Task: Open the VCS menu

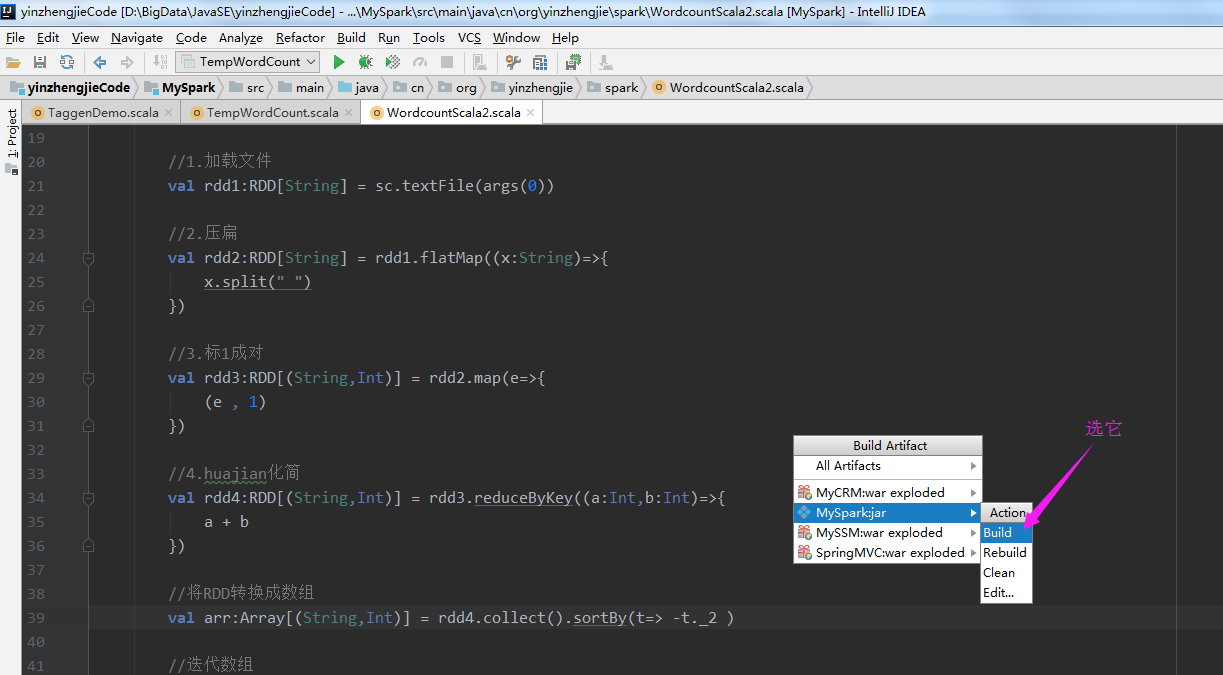Action: [469, 37]
